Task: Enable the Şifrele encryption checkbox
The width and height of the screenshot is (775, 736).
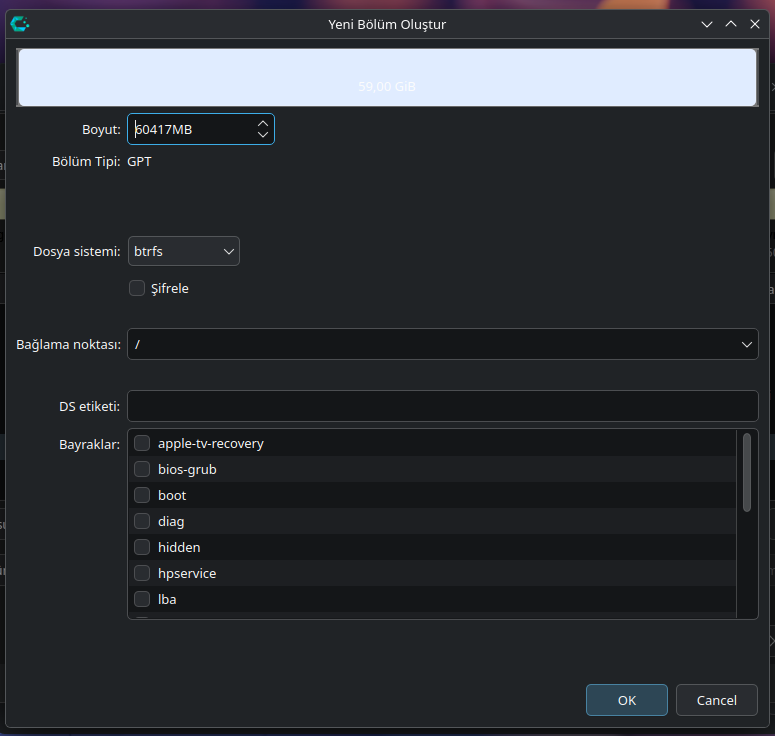Action: pyautogui.click(x=137, y=288)
